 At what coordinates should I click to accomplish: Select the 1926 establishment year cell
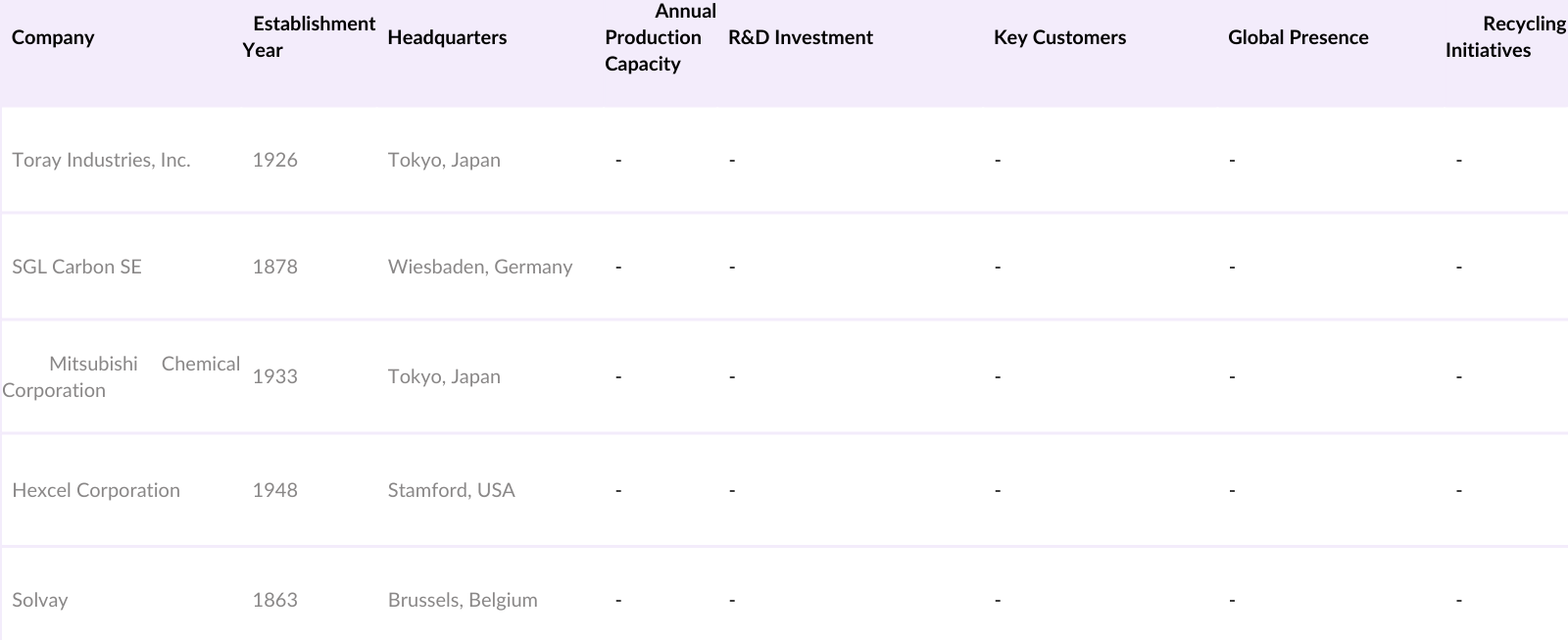click(274, 160)
